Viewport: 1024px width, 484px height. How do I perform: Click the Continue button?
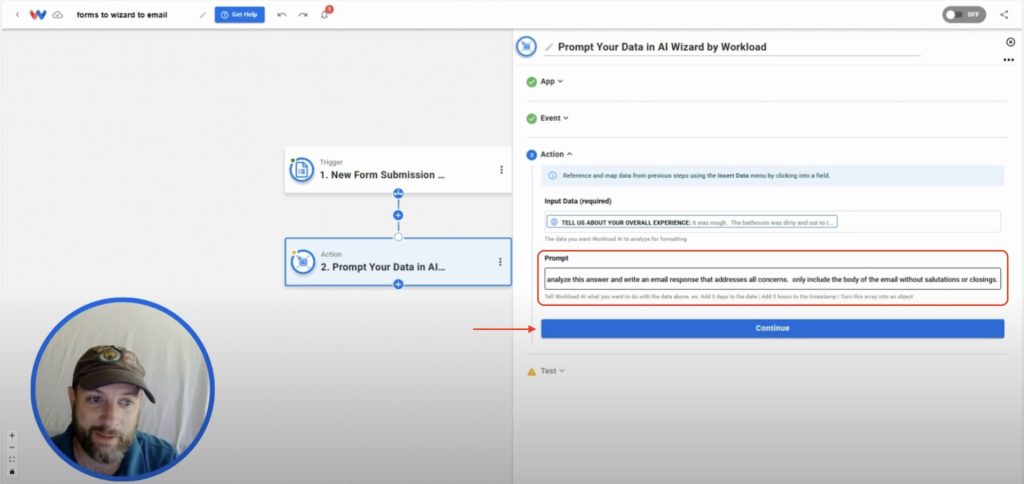773,329
